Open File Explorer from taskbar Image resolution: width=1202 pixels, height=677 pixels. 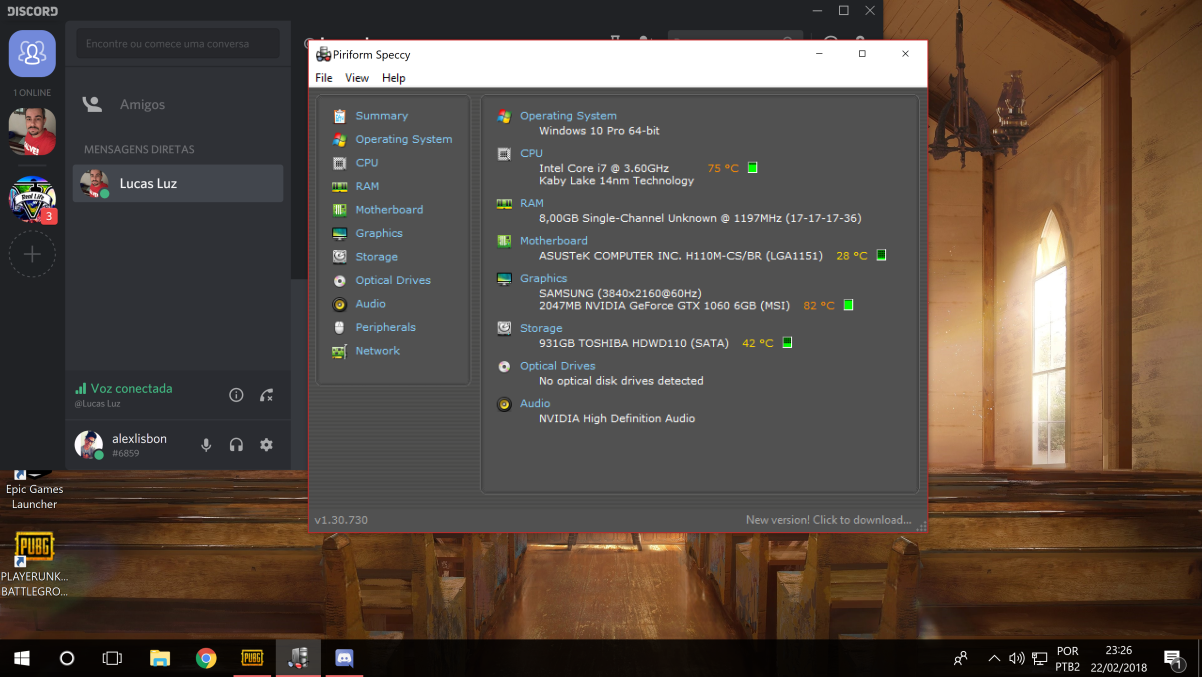click(x=160, y=658)
